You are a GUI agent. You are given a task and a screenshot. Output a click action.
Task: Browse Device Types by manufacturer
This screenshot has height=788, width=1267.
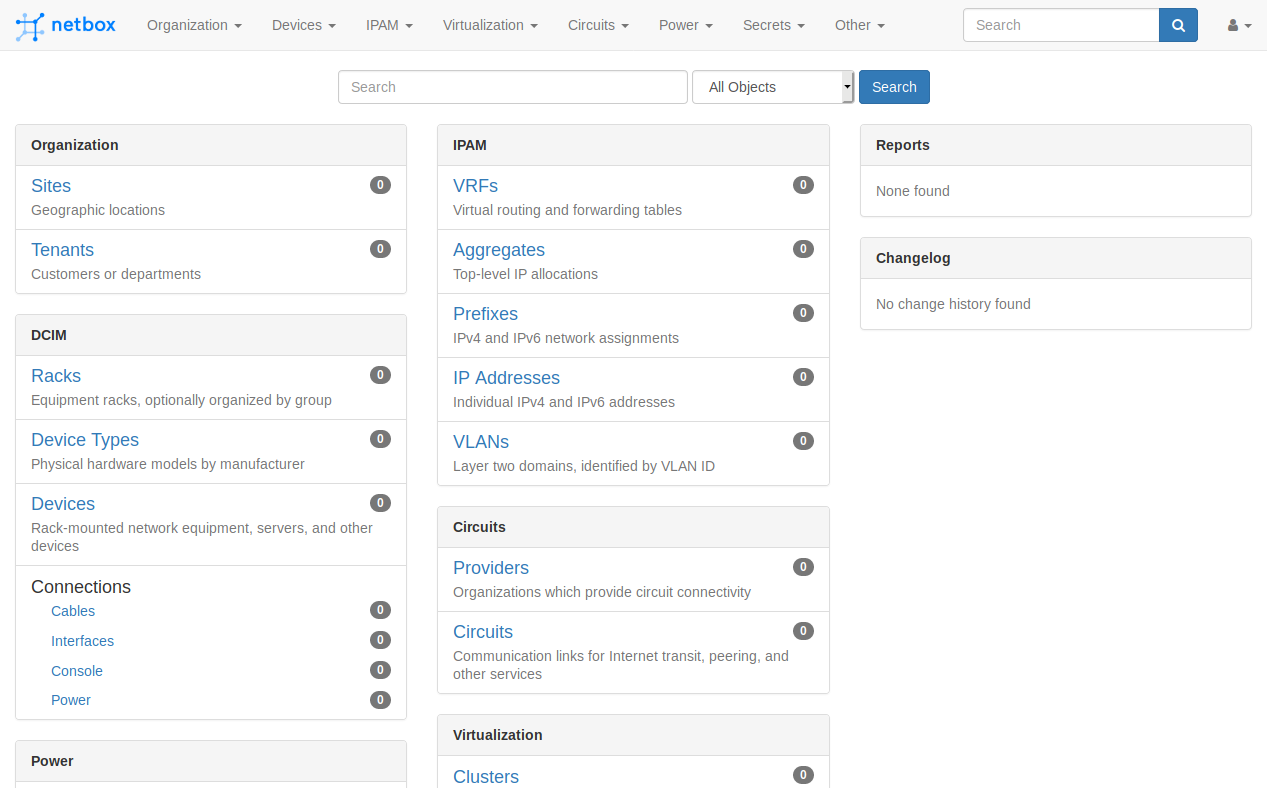tap(85, 440)
